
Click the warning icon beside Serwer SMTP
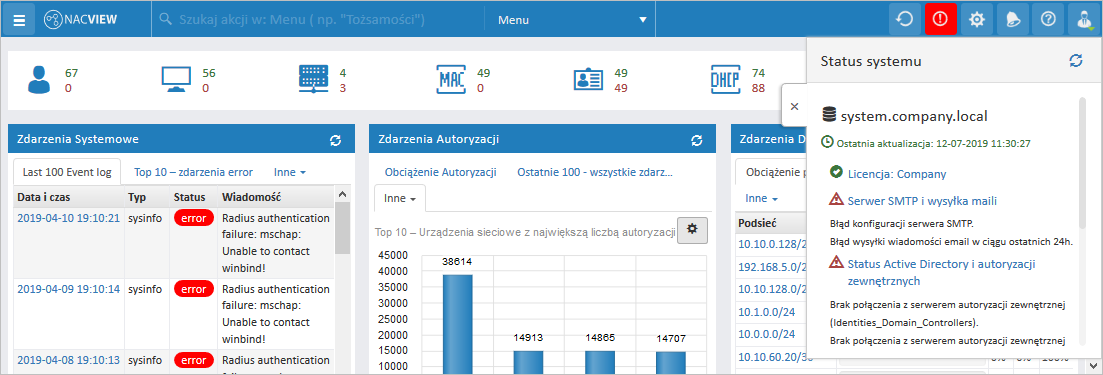point(836,199)
